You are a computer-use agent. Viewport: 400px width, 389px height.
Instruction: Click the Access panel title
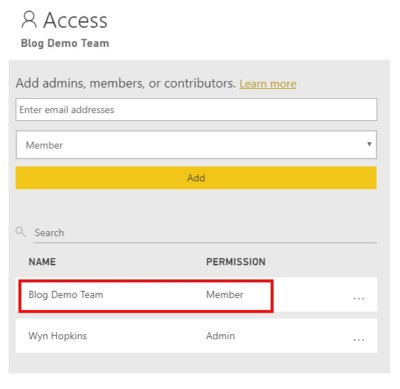point(75,20)
